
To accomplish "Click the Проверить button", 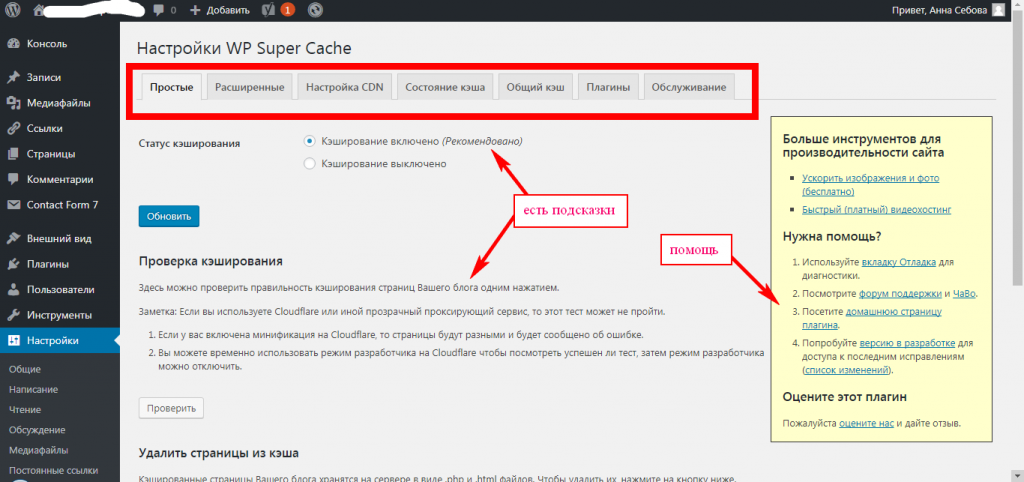I will coord(171,408).
